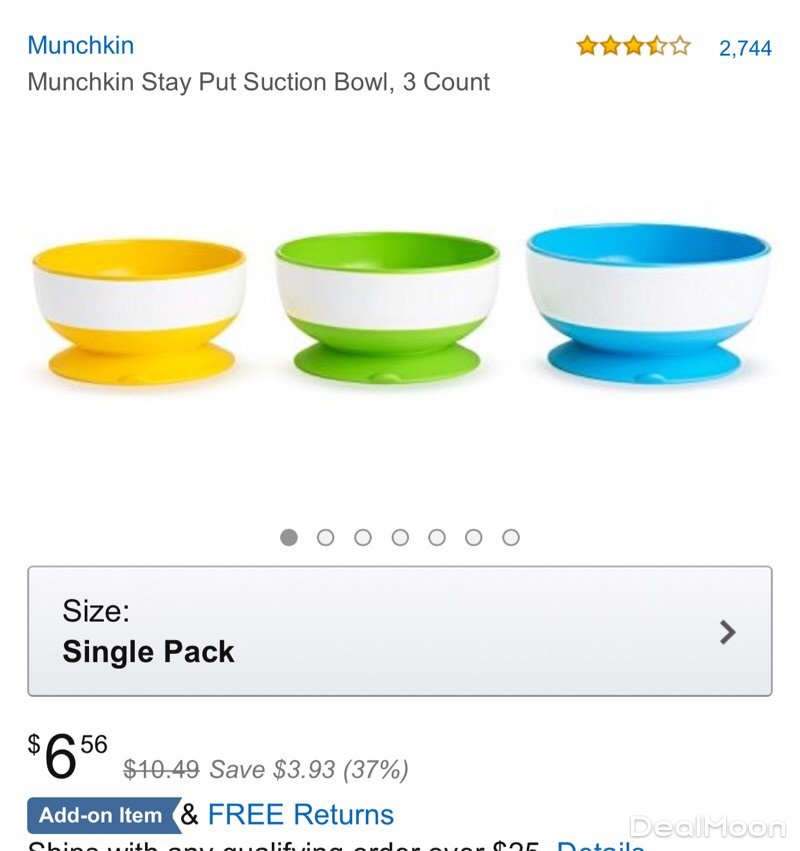
Task: Go to the second carousel image dot
Action: (x=326, y=538)
